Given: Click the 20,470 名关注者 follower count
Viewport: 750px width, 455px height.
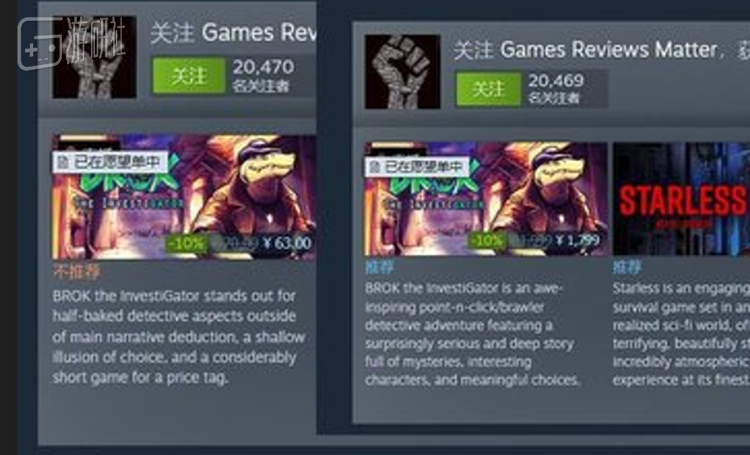Looking at the screenshot, I should (263, 76).
